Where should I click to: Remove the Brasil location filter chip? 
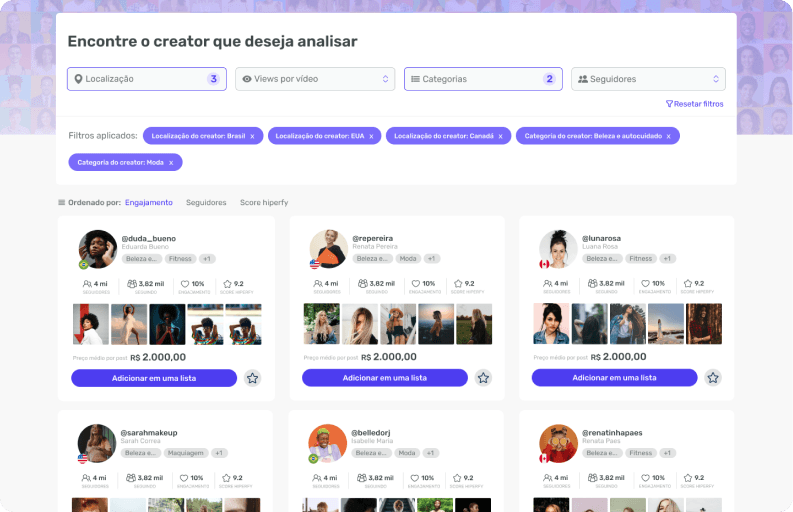(252, 136)
